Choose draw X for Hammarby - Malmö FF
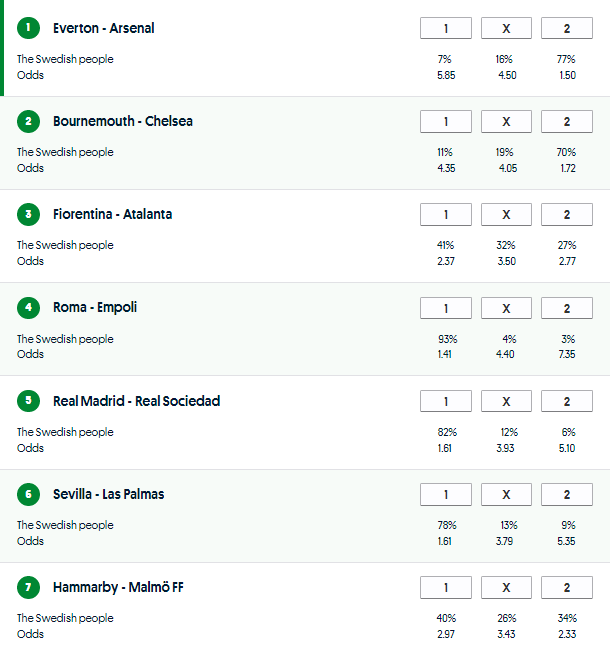 [506, 587]
